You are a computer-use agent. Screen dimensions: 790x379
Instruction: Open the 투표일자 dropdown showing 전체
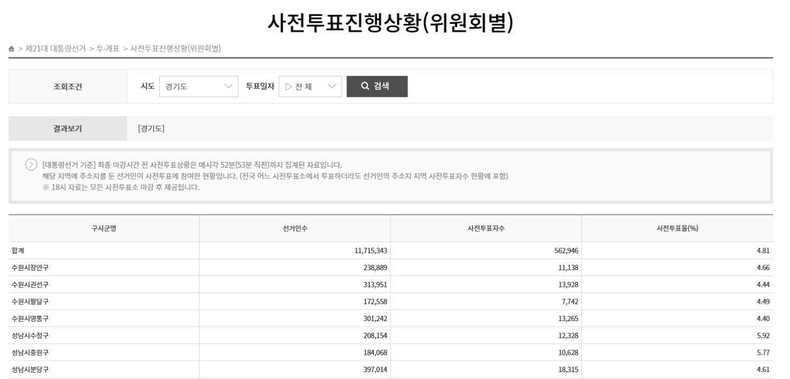[x=310, y=87]
